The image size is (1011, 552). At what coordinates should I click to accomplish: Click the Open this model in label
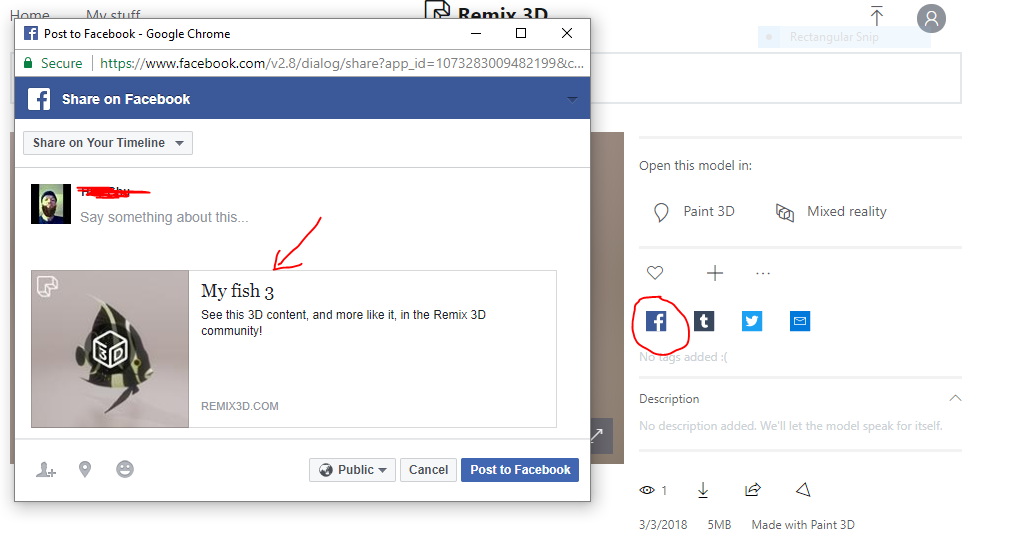point(695,166)
